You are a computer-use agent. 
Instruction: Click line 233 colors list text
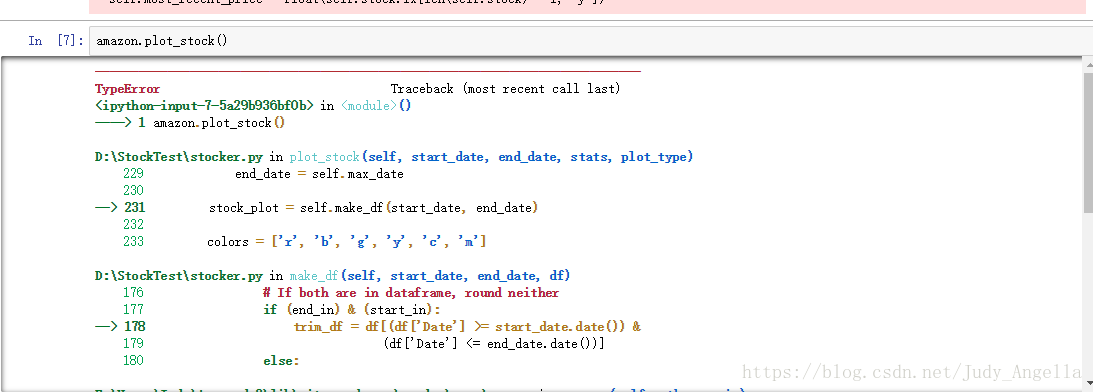346,241
